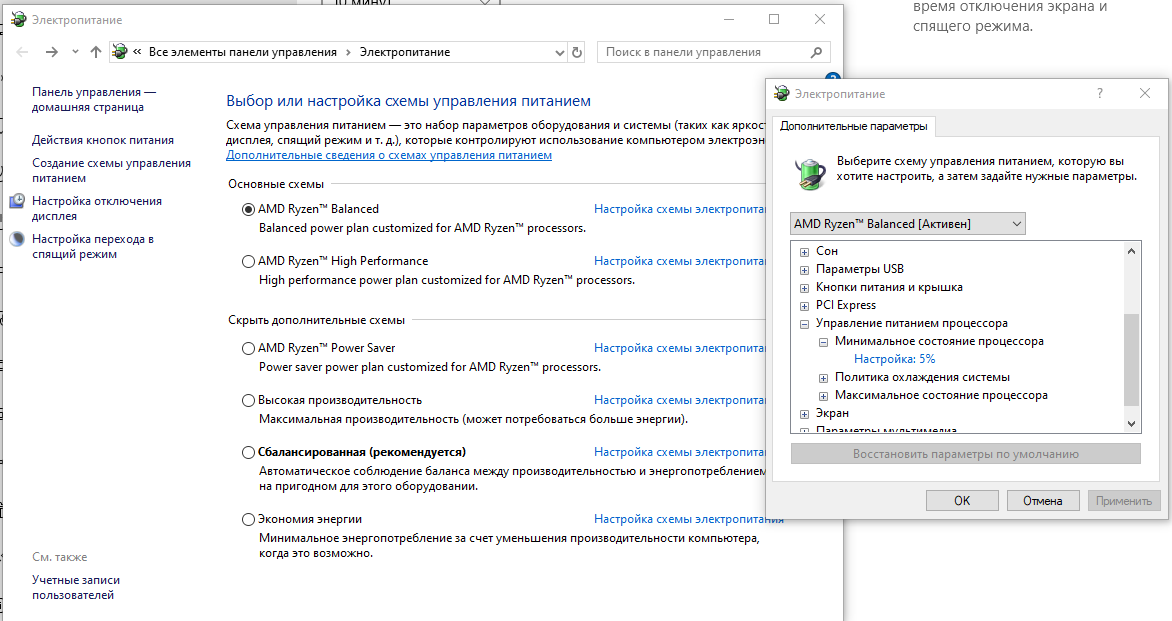This screenshot has height=621, width=1172.
Task: Collapse 'Скрыть дополнительные схемы' section
Action: tap(316, 320)
